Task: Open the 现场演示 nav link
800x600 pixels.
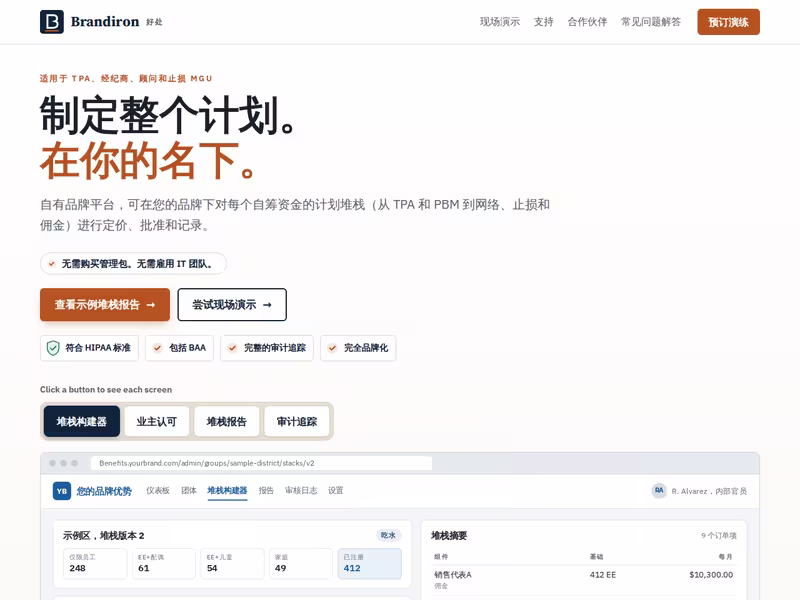Action: click(499, 22)
